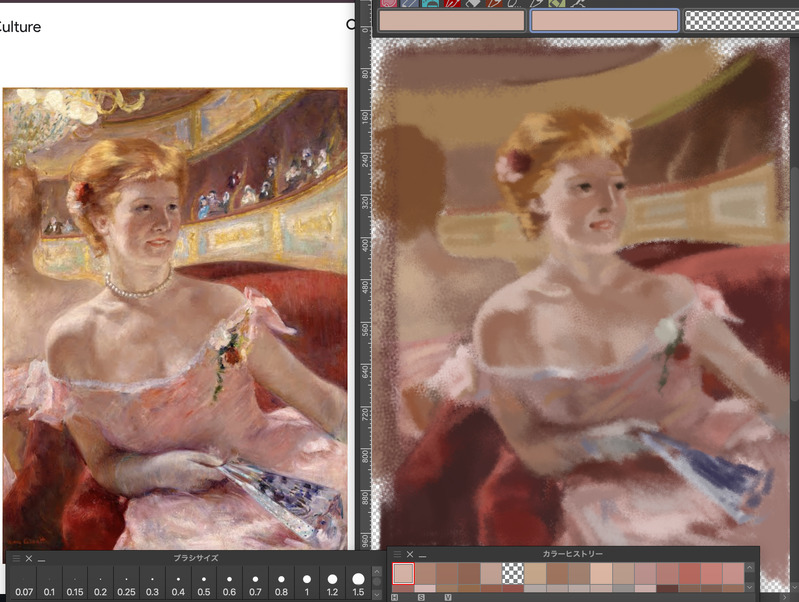Click the canvas vertical scrollbar

pos(795,285)
